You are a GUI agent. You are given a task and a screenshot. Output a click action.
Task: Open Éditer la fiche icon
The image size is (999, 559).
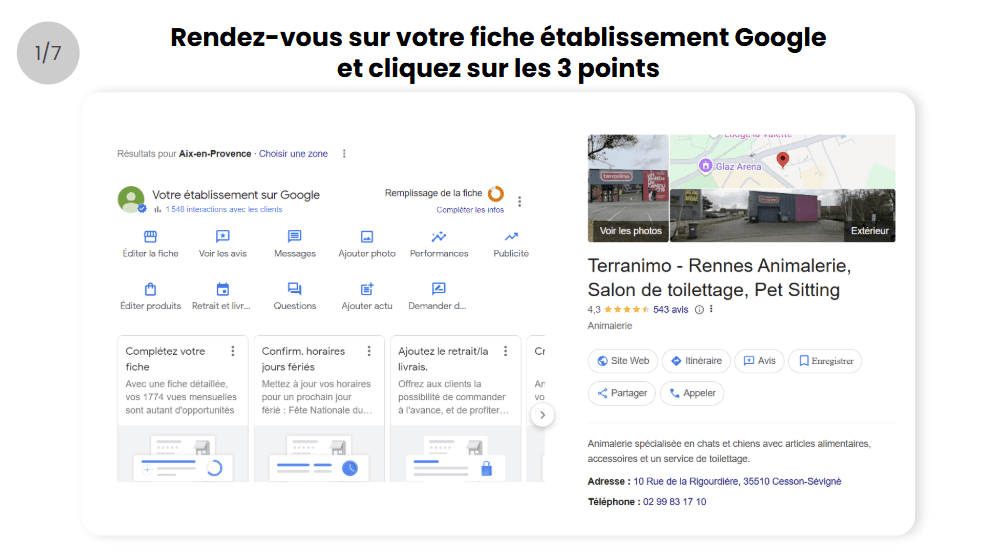150,236
